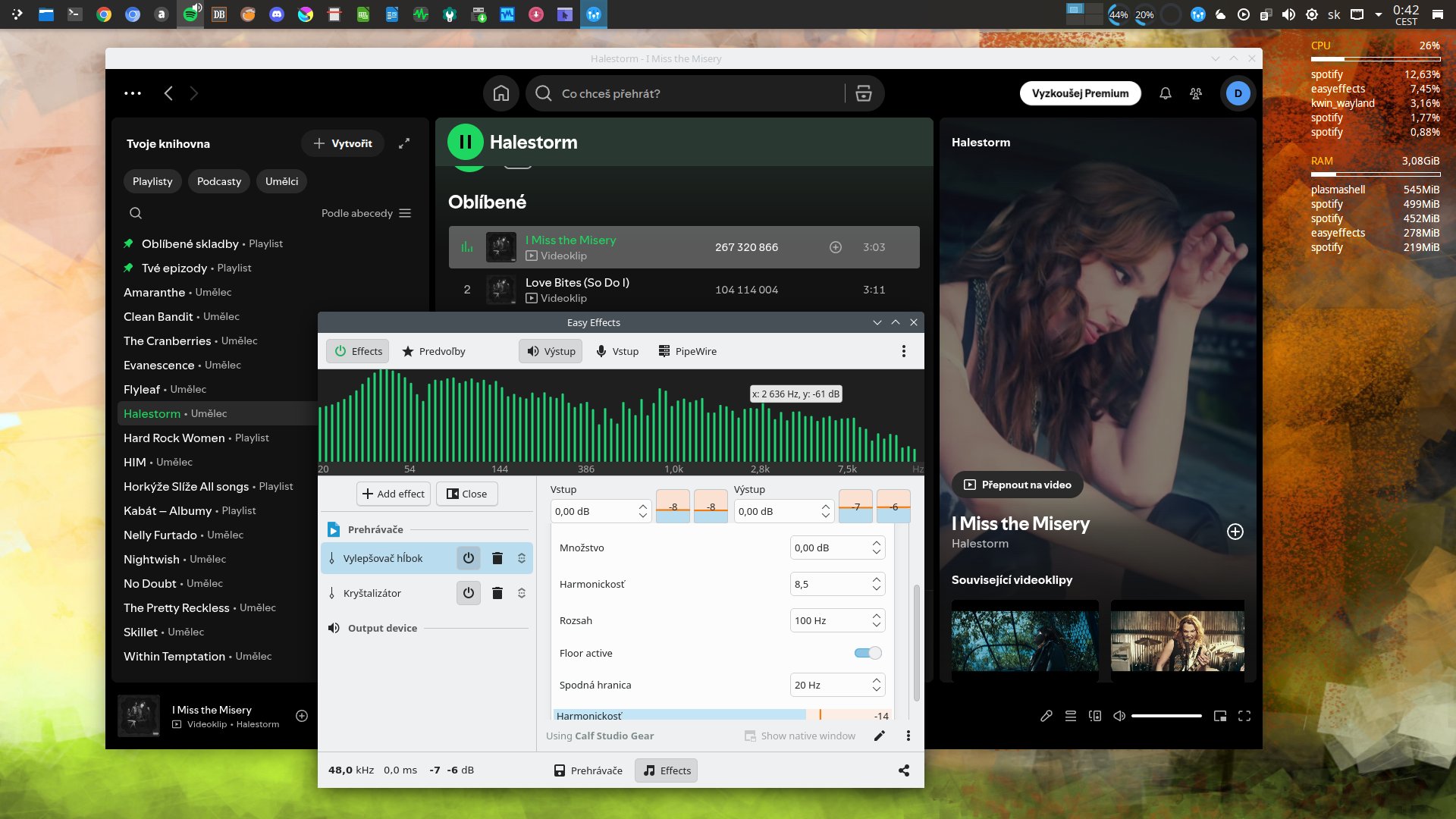Click Vytvořit button in library
Viewport: 1456px width, 819px height.
[x=343, y=143]
